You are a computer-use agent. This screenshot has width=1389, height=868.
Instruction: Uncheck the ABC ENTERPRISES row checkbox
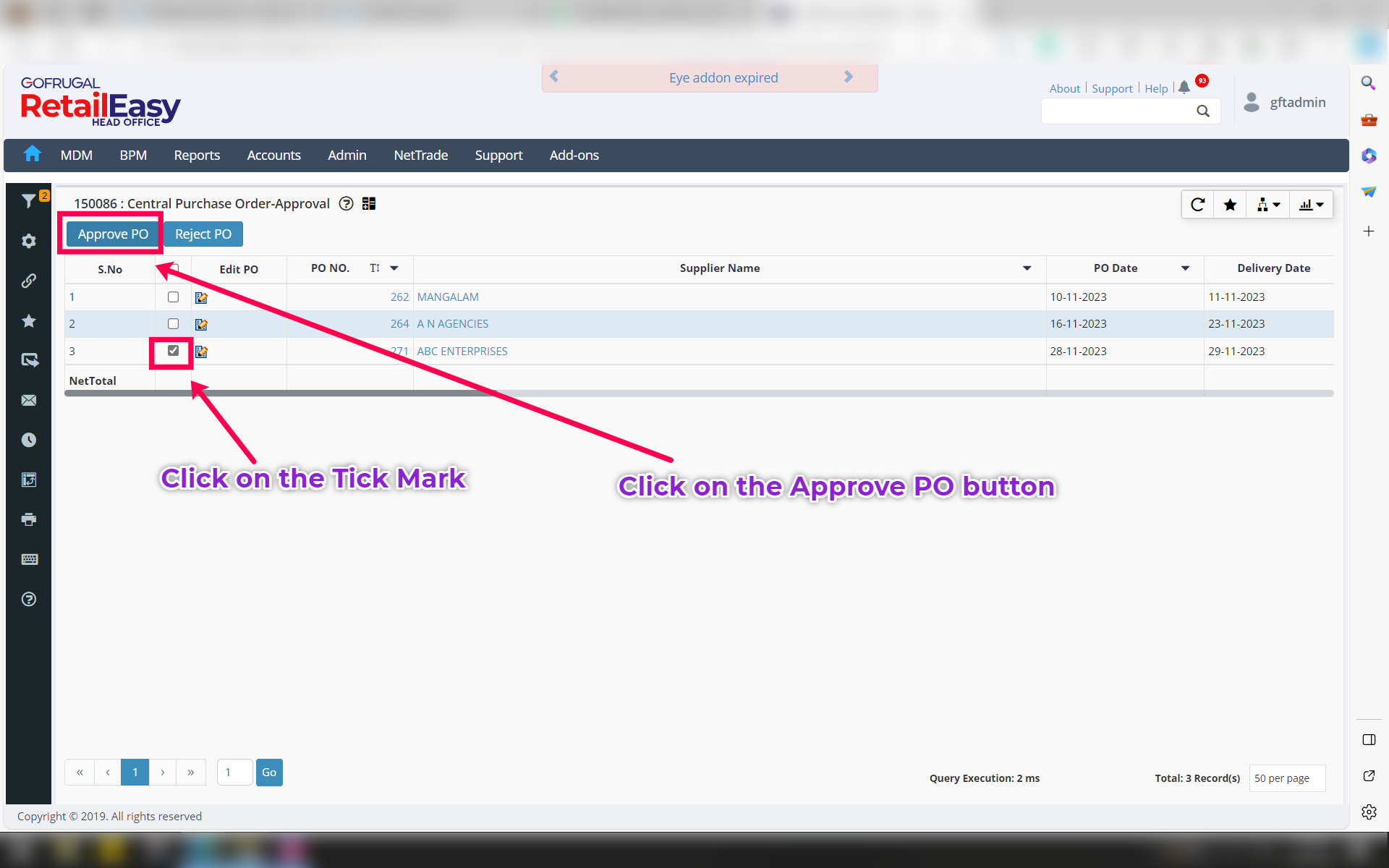[x=173, y=351]
